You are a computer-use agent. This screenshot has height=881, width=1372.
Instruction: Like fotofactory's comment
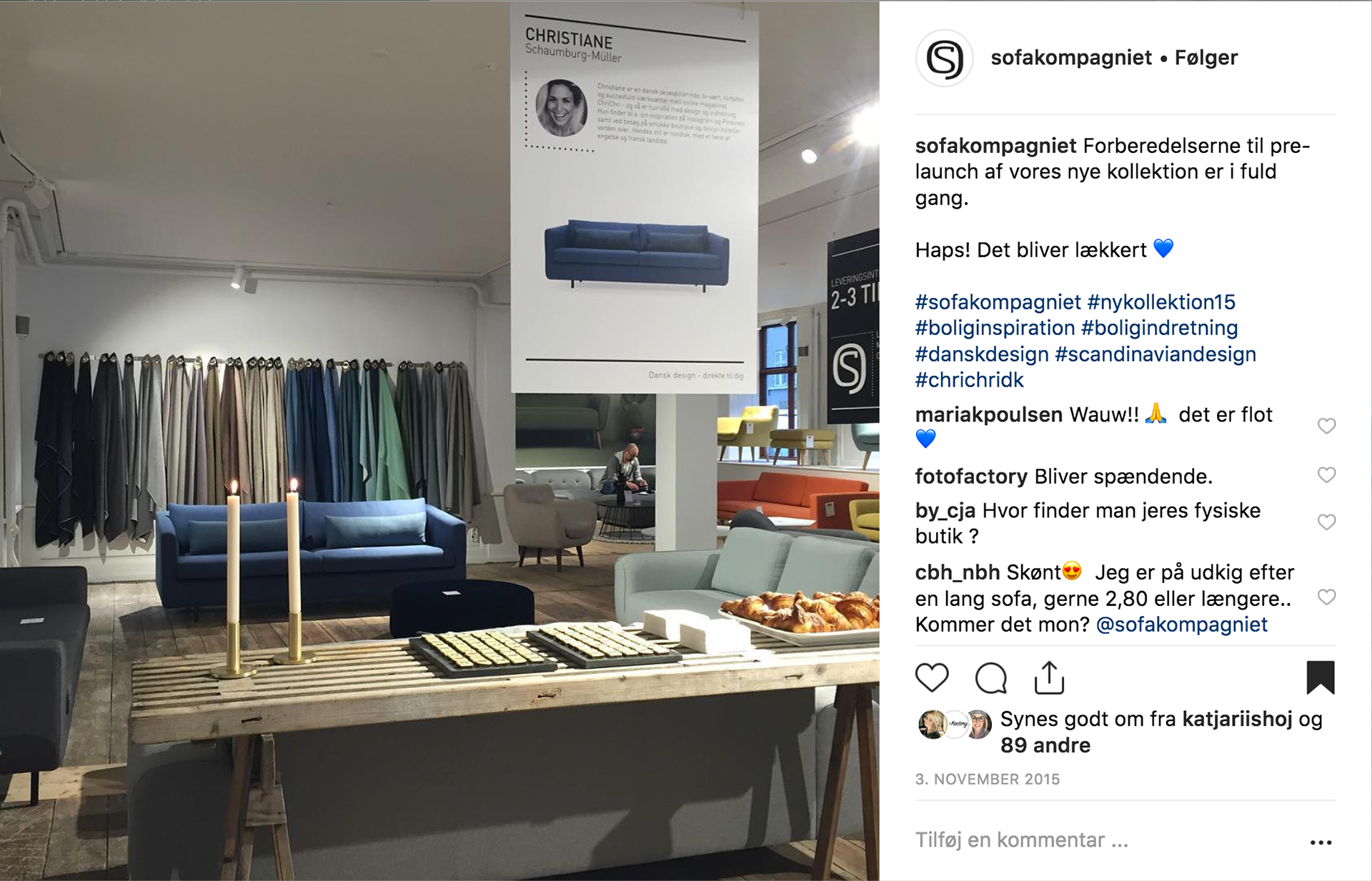coord(1326,475)
